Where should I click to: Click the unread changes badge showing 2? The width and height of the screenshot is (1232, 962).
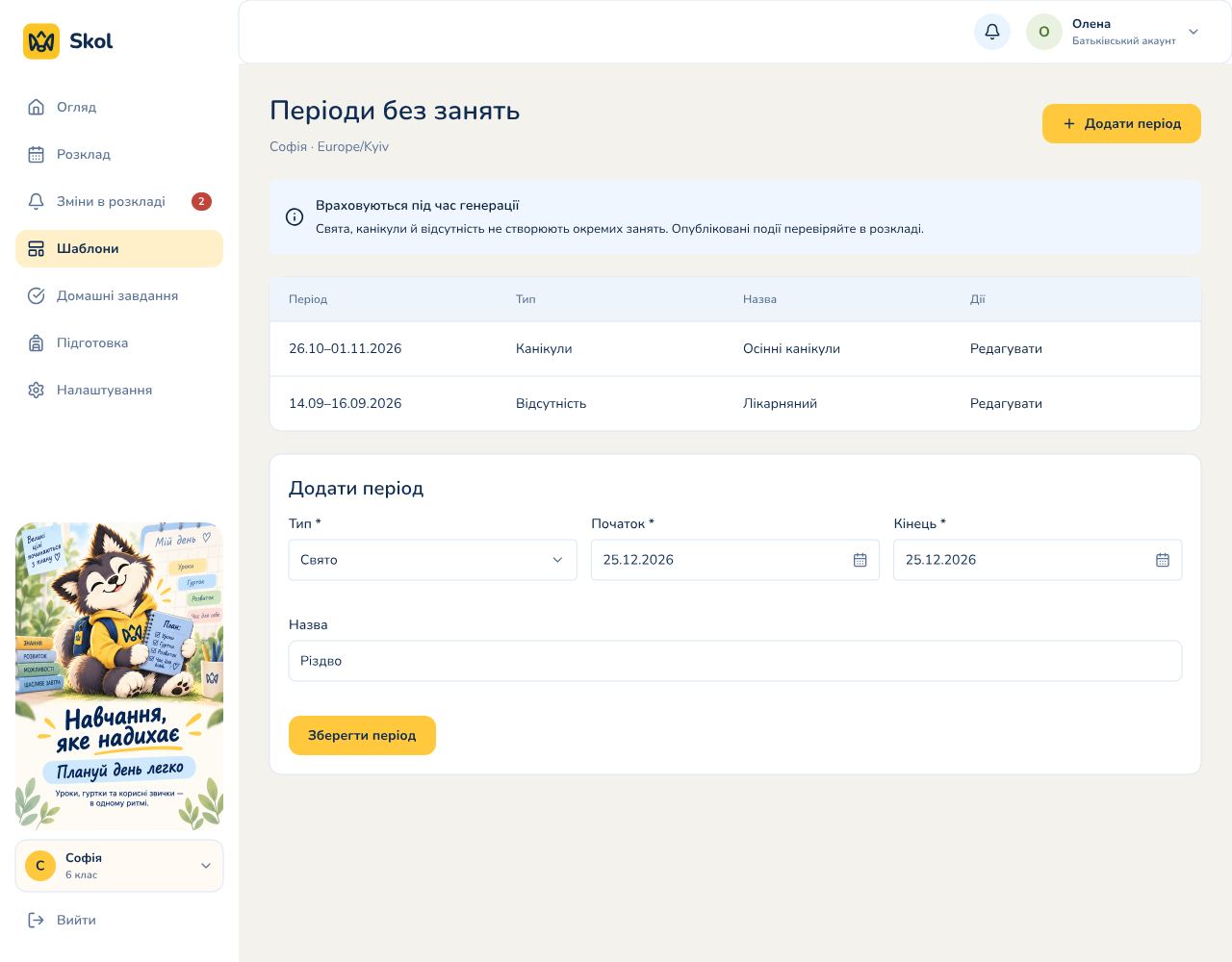pos(201,201)
